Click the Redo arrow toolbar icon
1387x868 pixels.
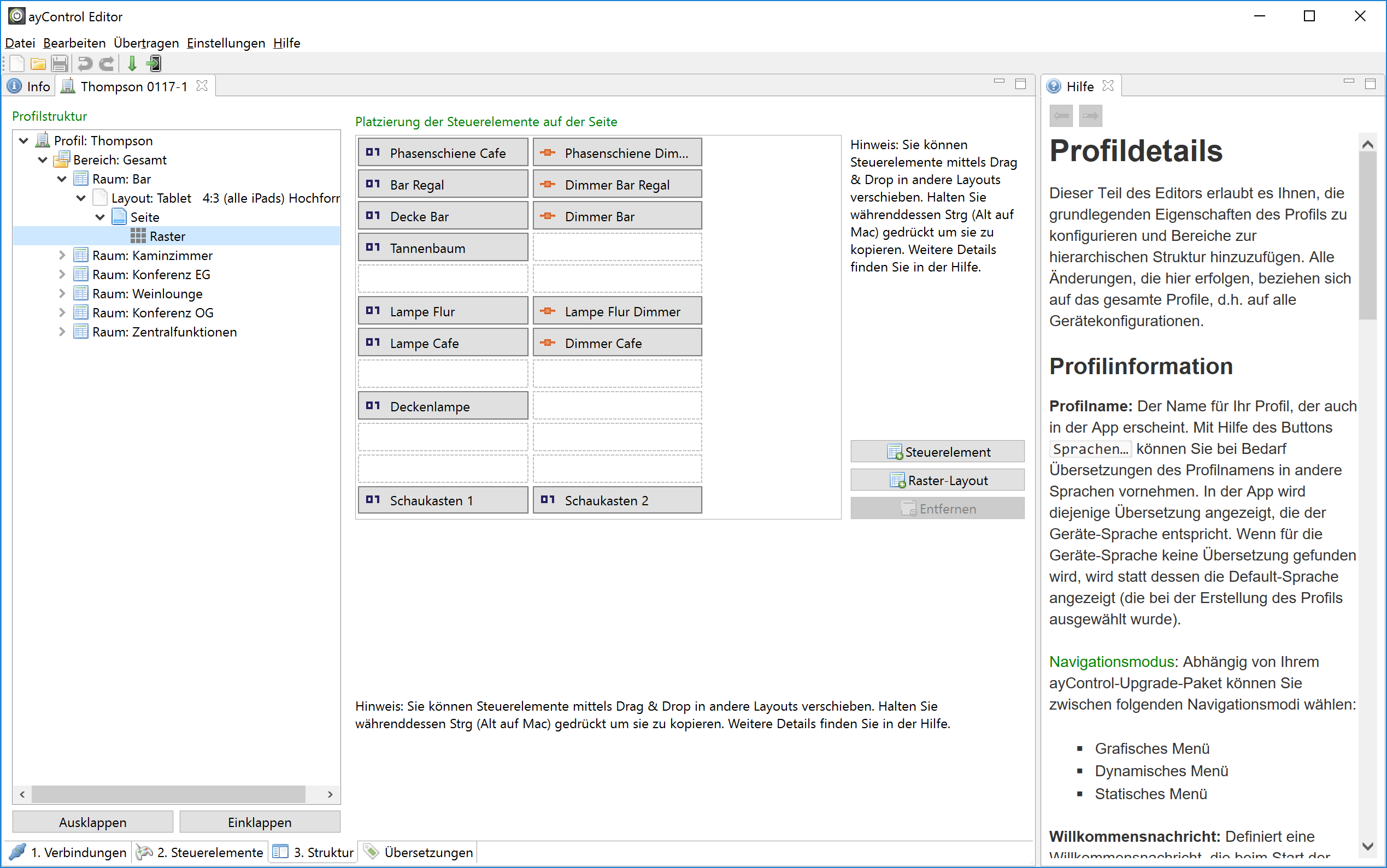[106, 63]
